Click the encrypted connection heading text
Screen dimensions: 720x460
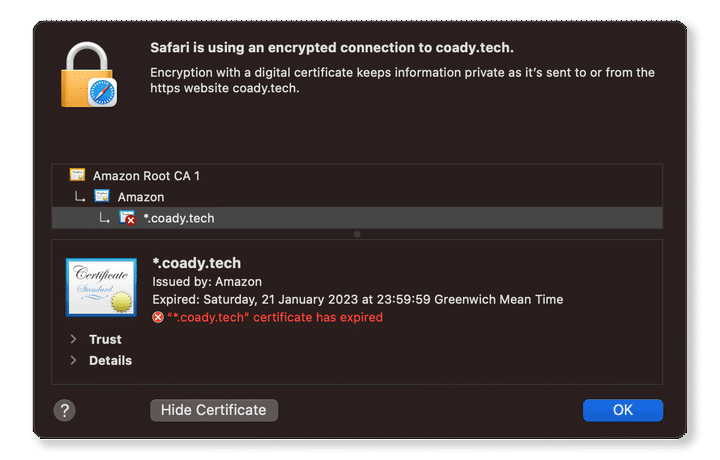pyautogui.click(x=332, y=48)
